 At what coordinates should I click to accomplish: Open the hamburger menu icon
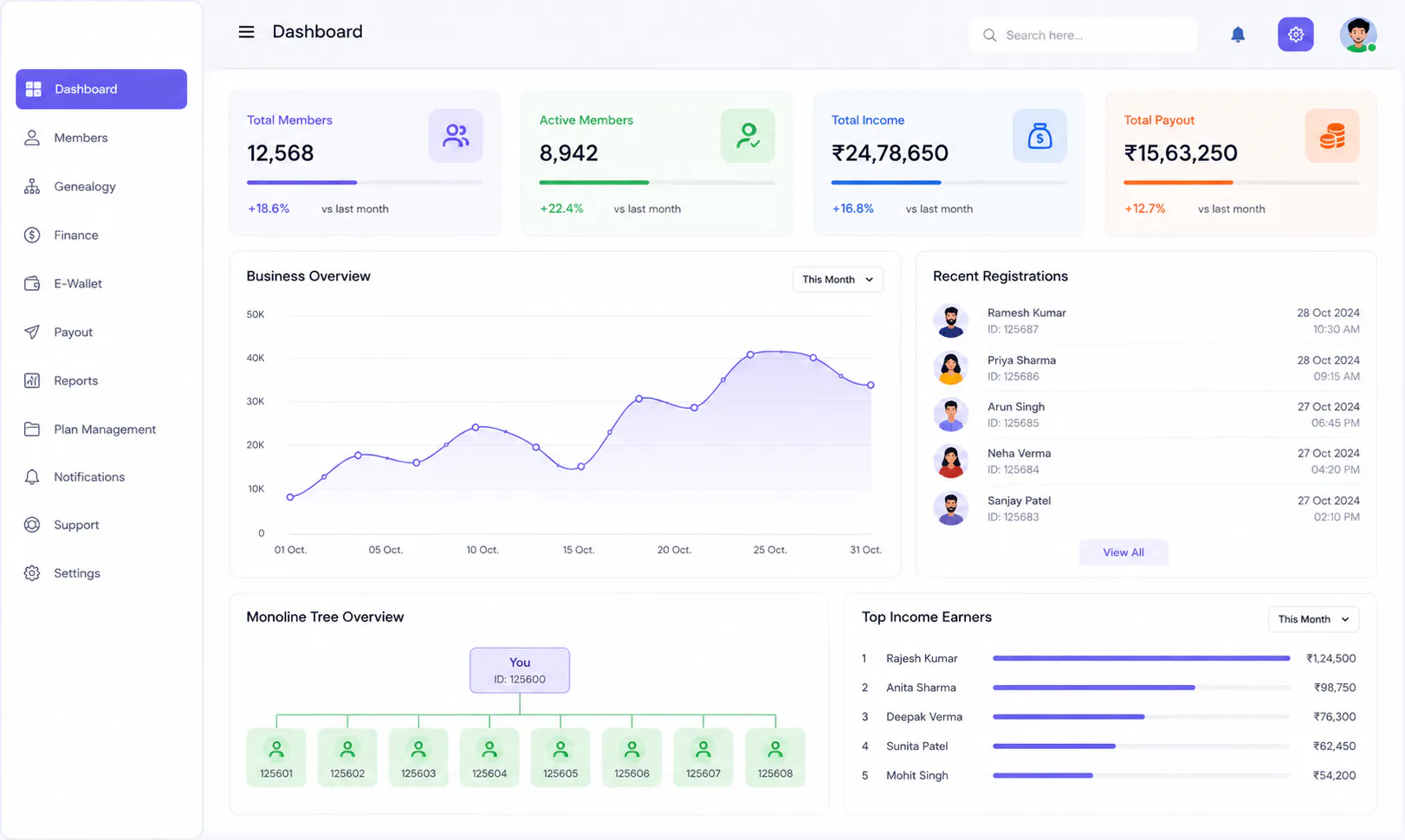pos(246,32)
